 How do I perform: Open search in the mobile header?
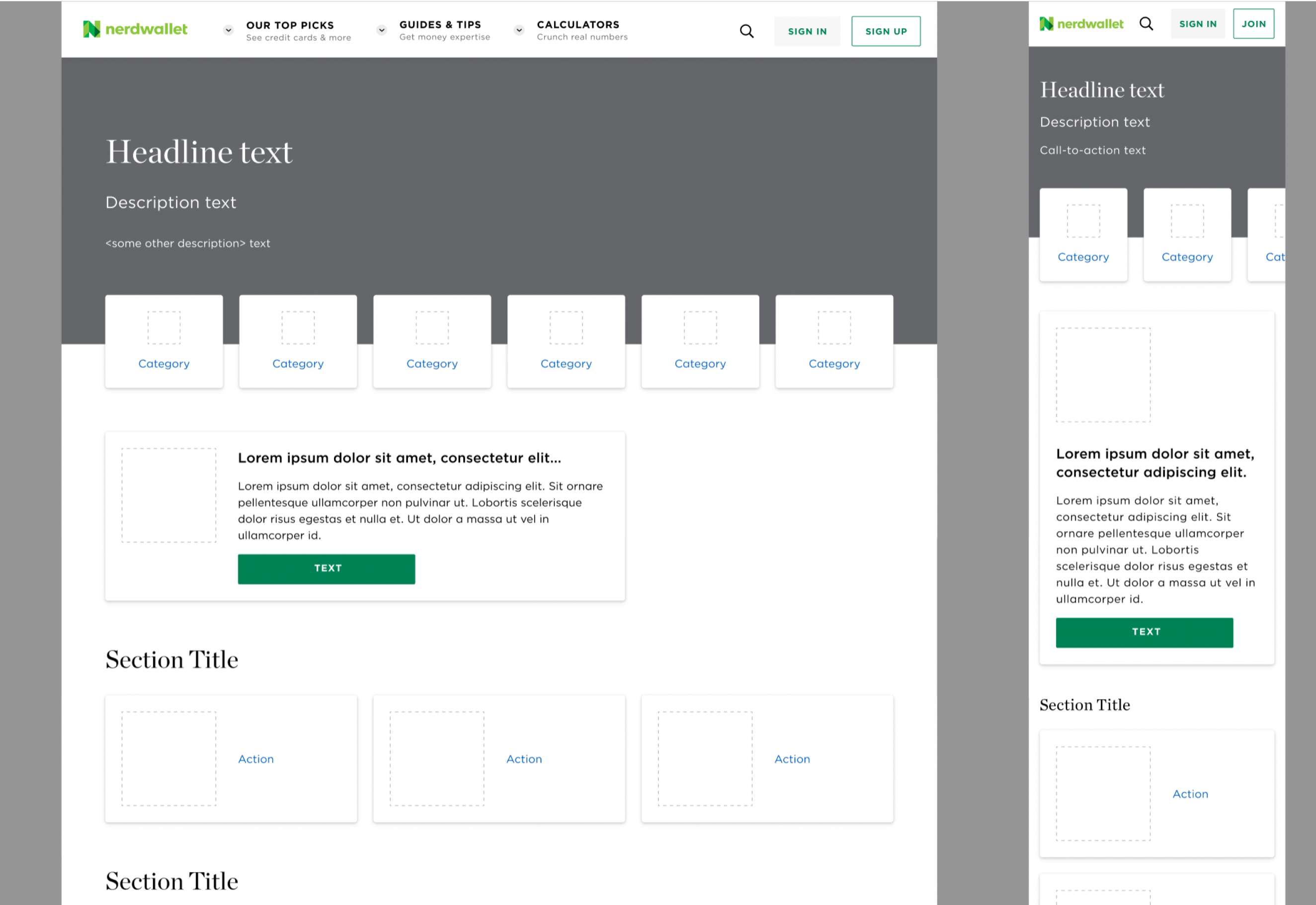[1146, 24]
